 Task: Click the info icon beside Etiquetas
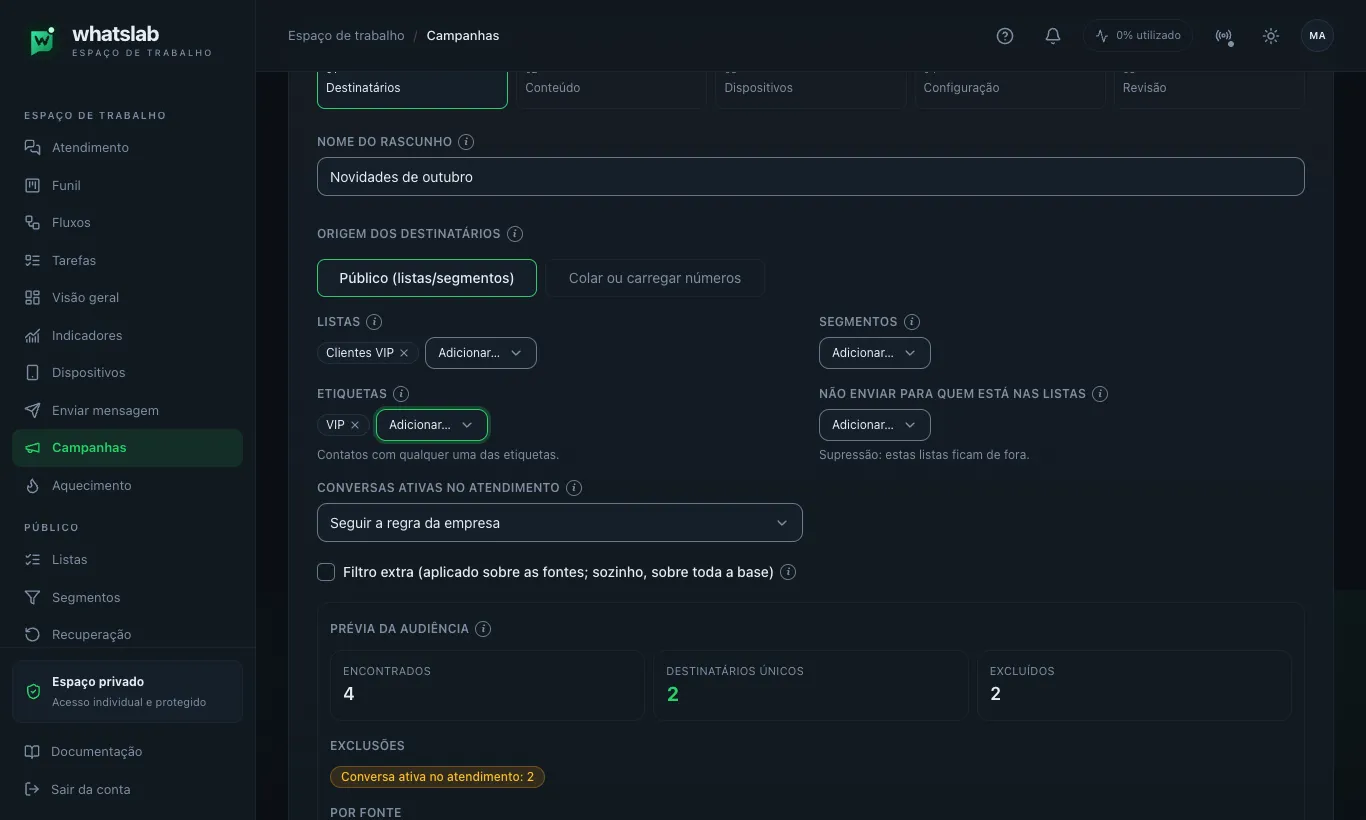401,394
